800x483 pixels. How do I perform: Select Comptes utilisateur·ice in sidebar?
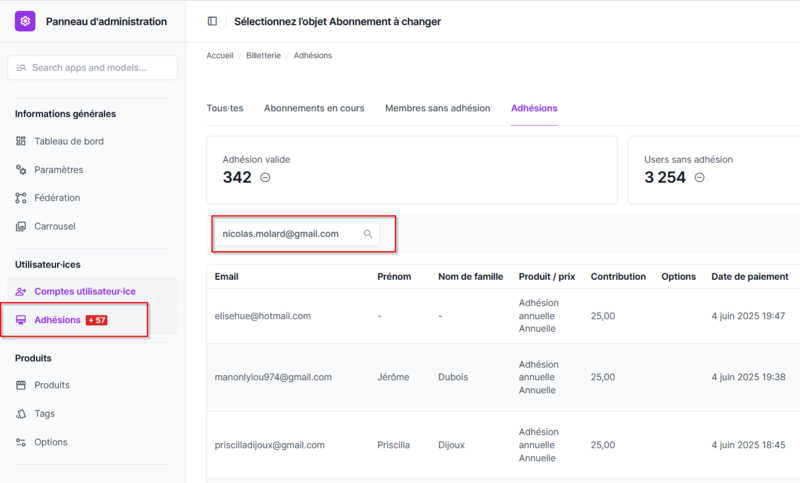[84, 291]
